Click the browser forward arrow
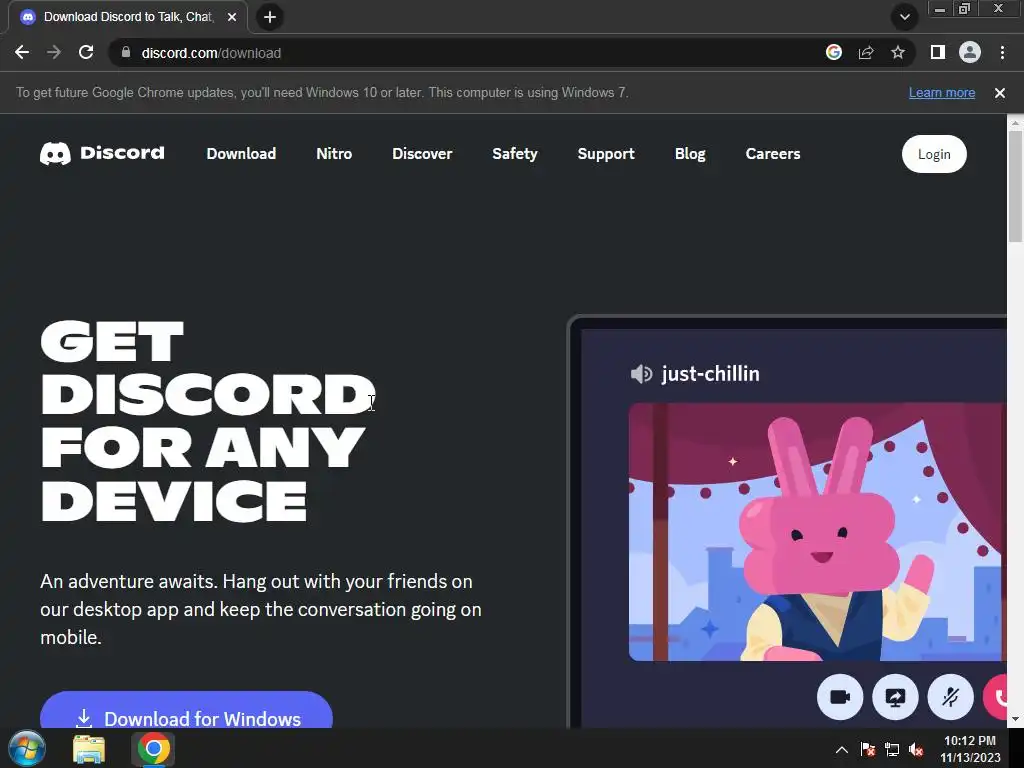This screenshot has height=768, width=1024. pyautogui.click(x=54, y=52)
